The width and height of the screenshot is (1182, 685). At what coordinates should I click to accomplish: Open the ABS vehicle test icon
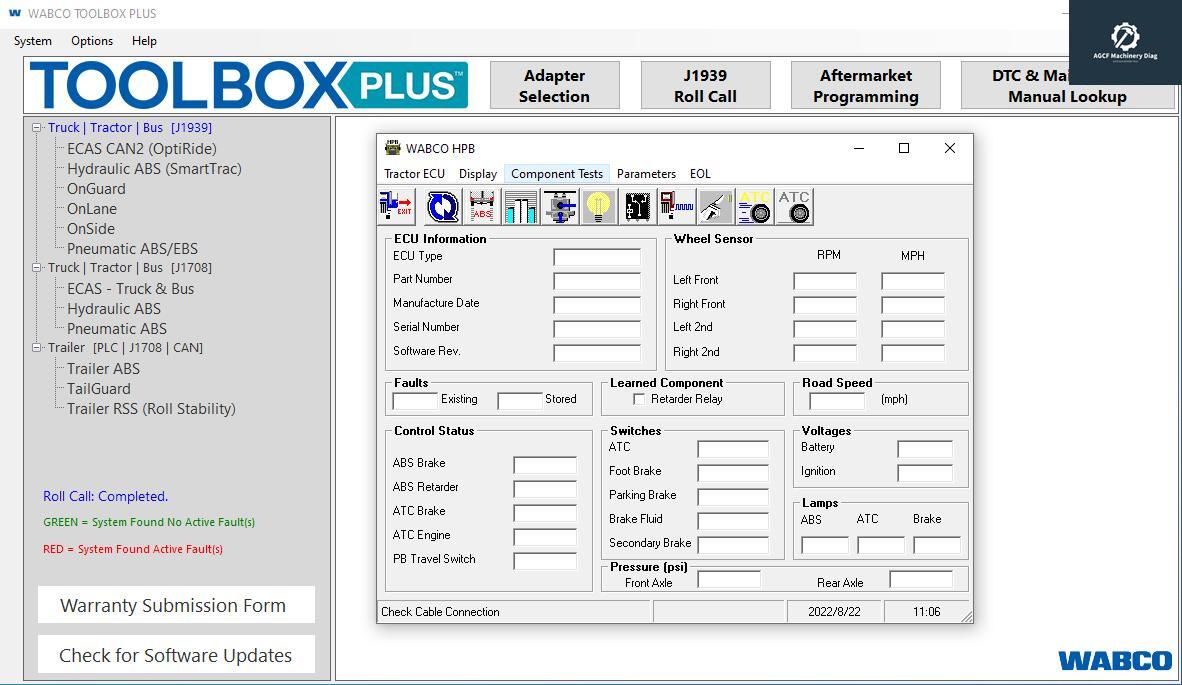480,206
